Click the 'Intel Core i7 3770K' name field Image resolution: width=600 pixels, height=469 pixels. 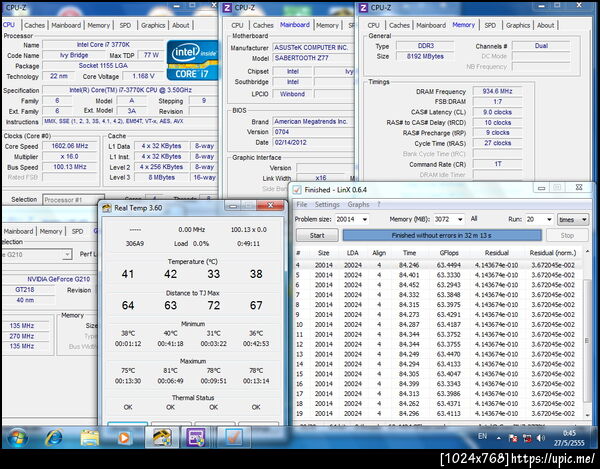(103, 45)
